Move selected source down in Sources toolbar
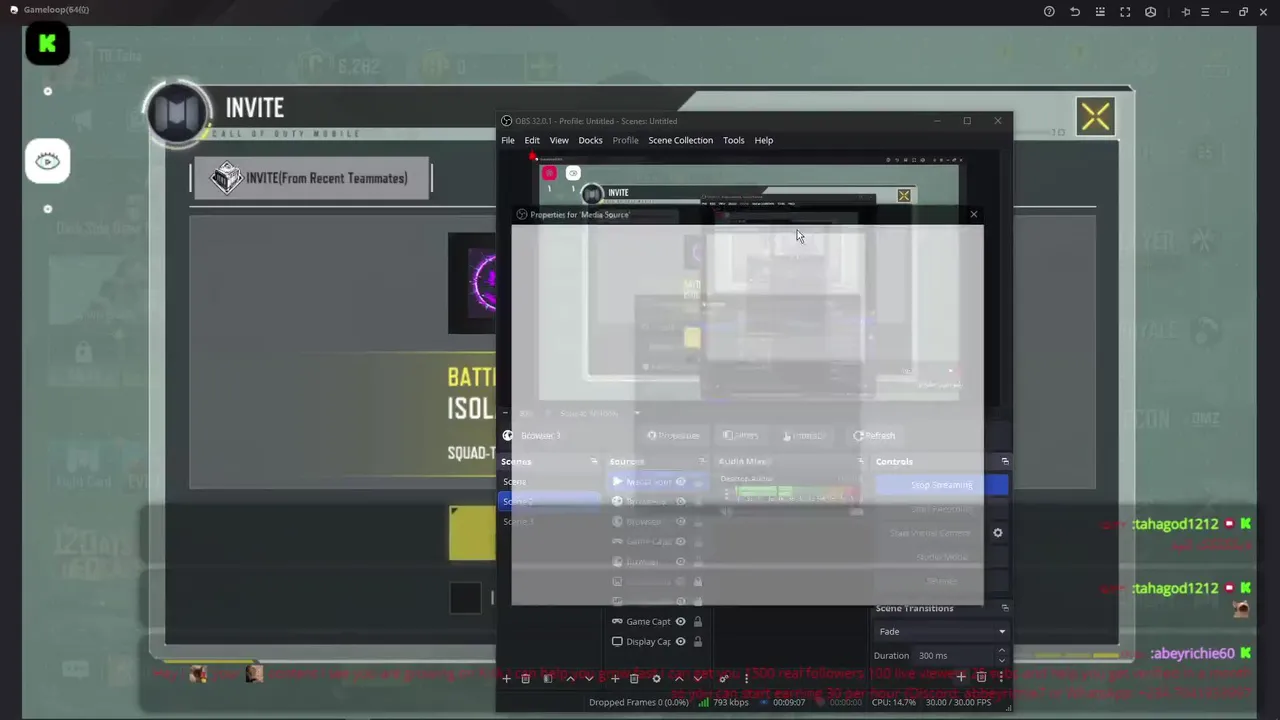Screen dimensions: 1280x720 click(x=698, y=678)
